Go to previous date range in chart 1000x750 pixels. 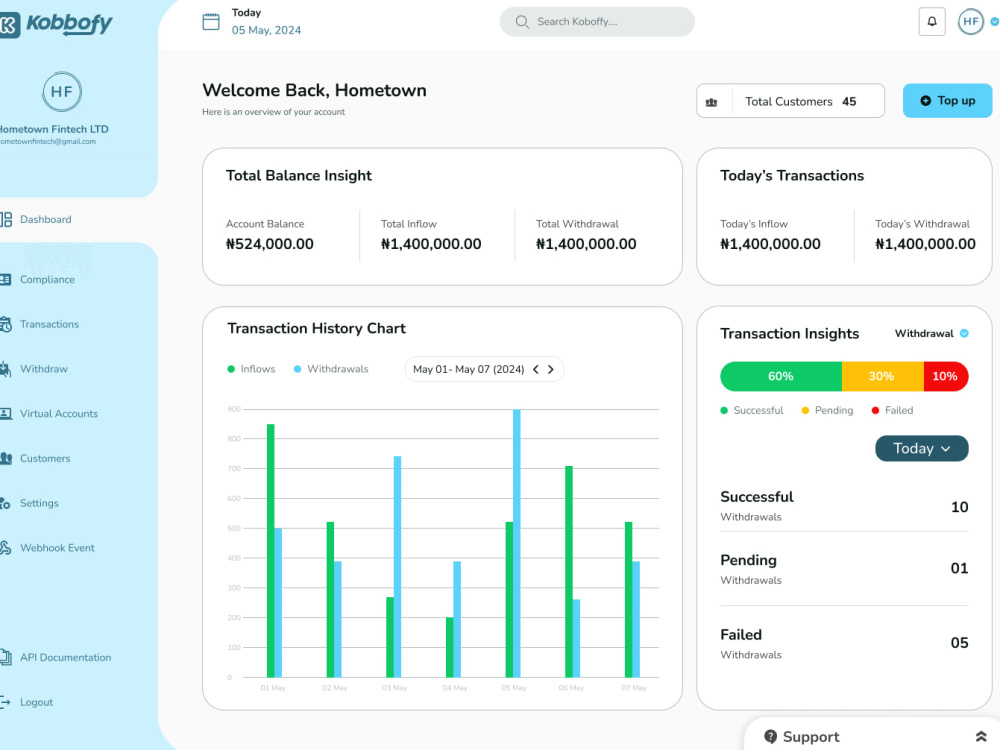tap(536, 369)
